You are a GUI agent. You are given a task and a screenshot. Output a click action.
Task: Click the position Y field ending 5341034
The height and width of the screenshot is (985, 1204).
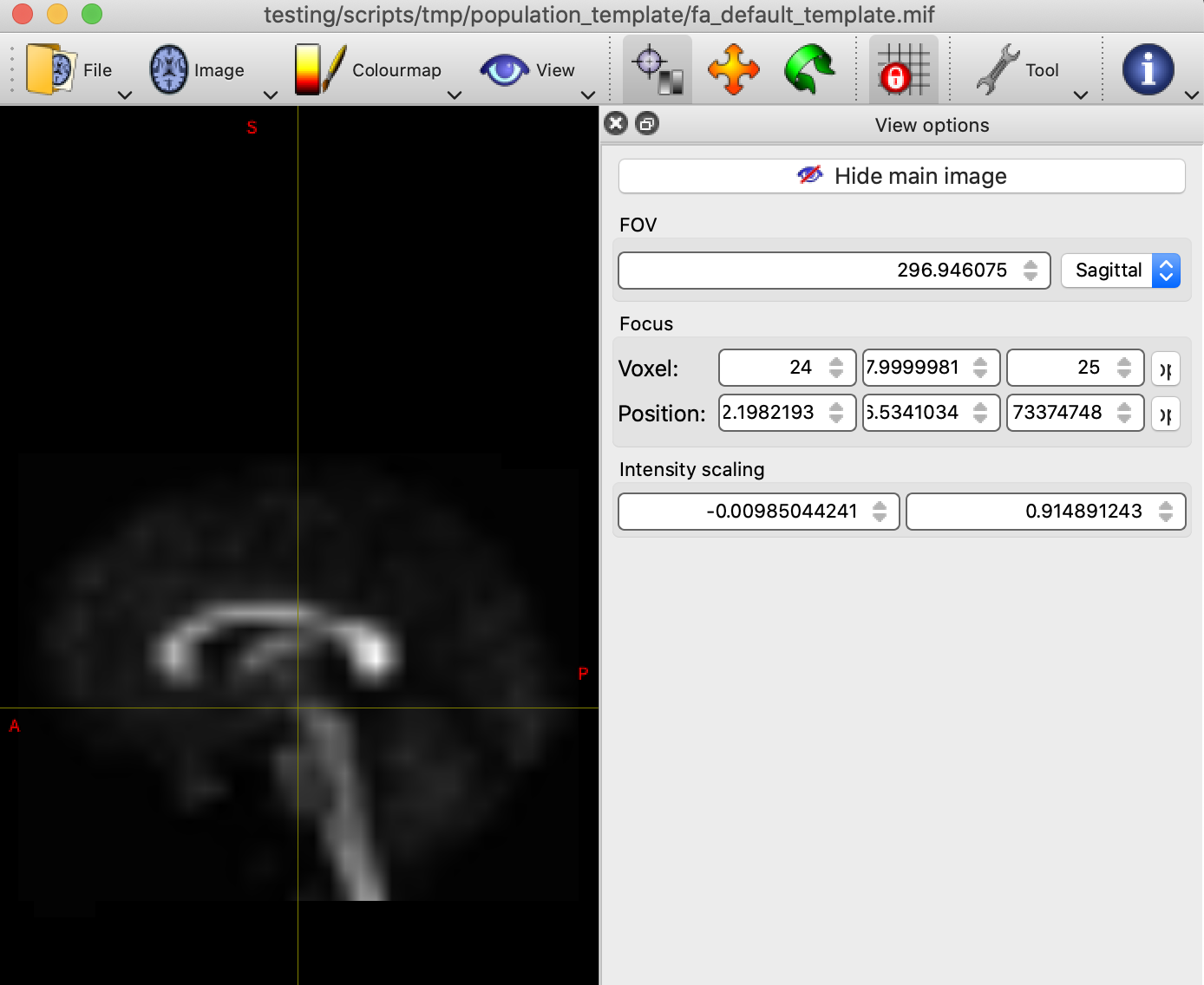tap(932, 413)
